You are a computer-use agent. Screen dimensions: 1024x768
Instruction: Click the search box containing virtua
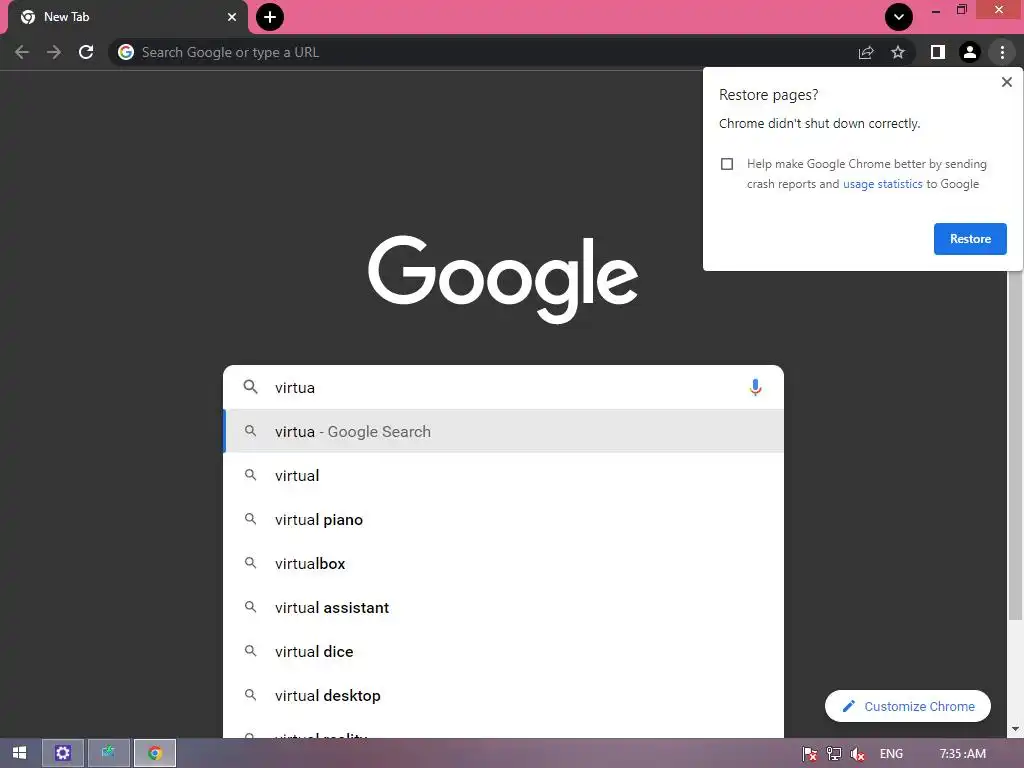(503, 387)
